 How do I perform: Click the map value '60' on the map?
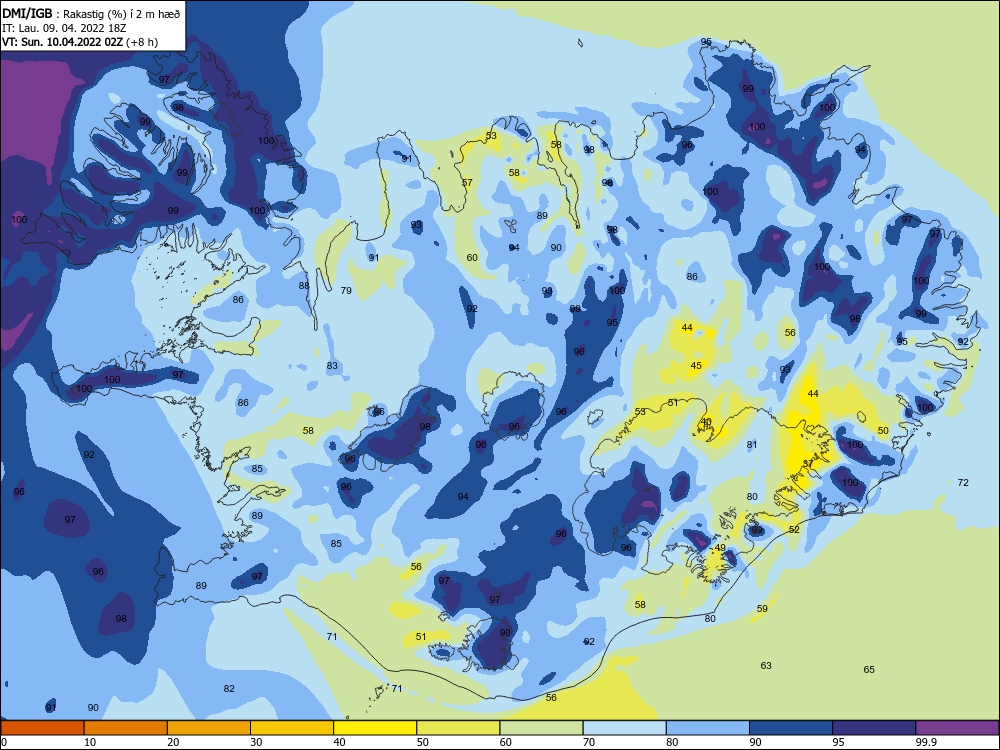point(472,258)
